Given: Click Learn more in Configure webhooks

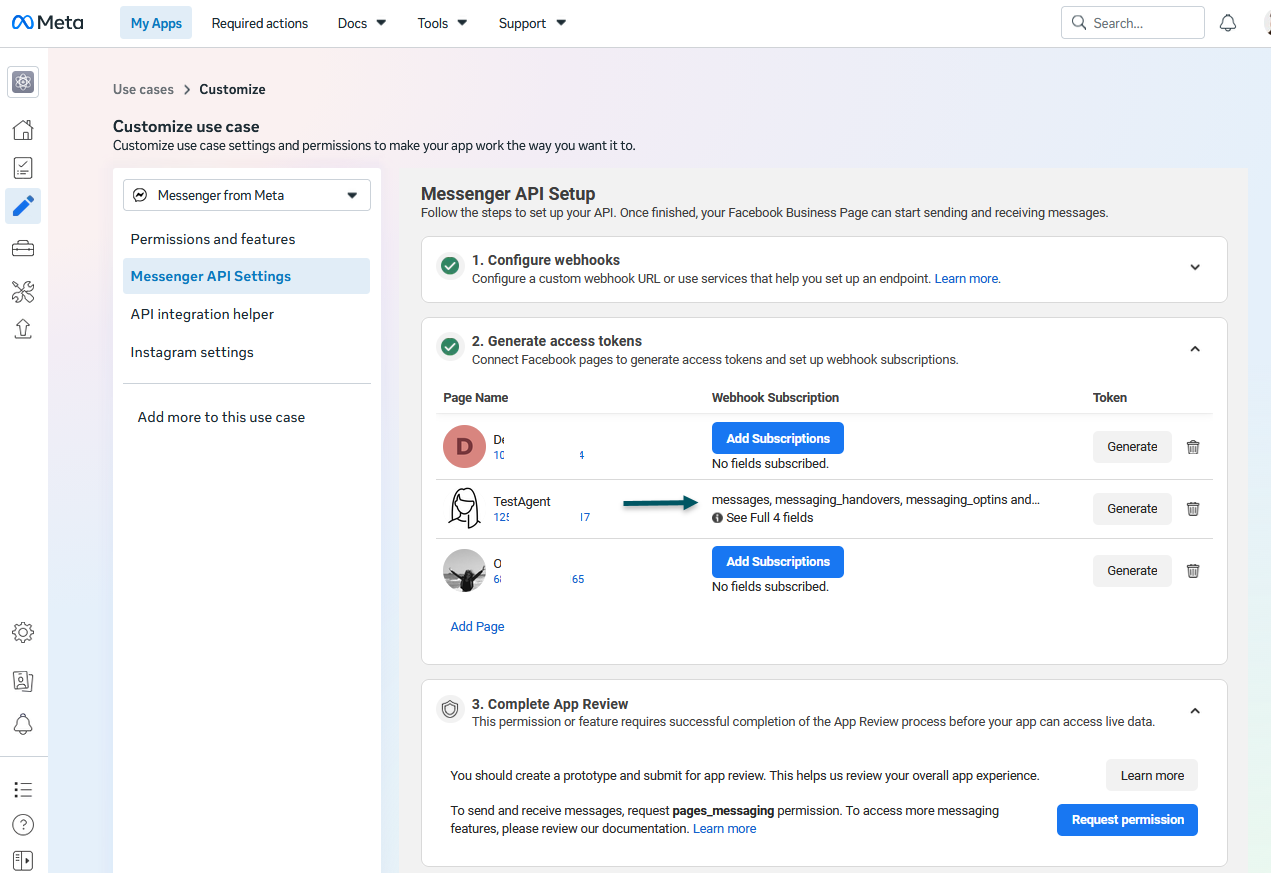Looking at the screenshot, I should coord(967,279).
